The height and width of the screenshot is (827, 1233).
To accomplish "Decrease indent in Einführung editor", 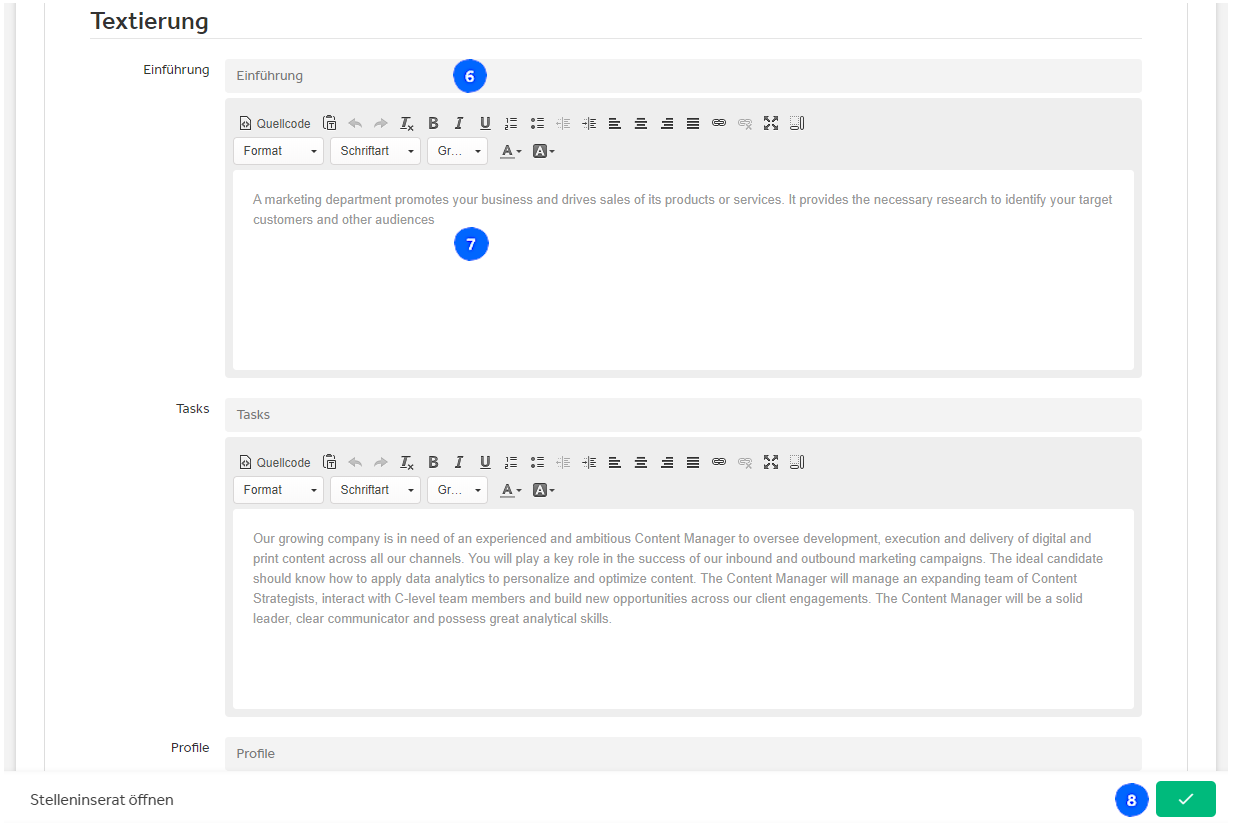I will 563,124.
